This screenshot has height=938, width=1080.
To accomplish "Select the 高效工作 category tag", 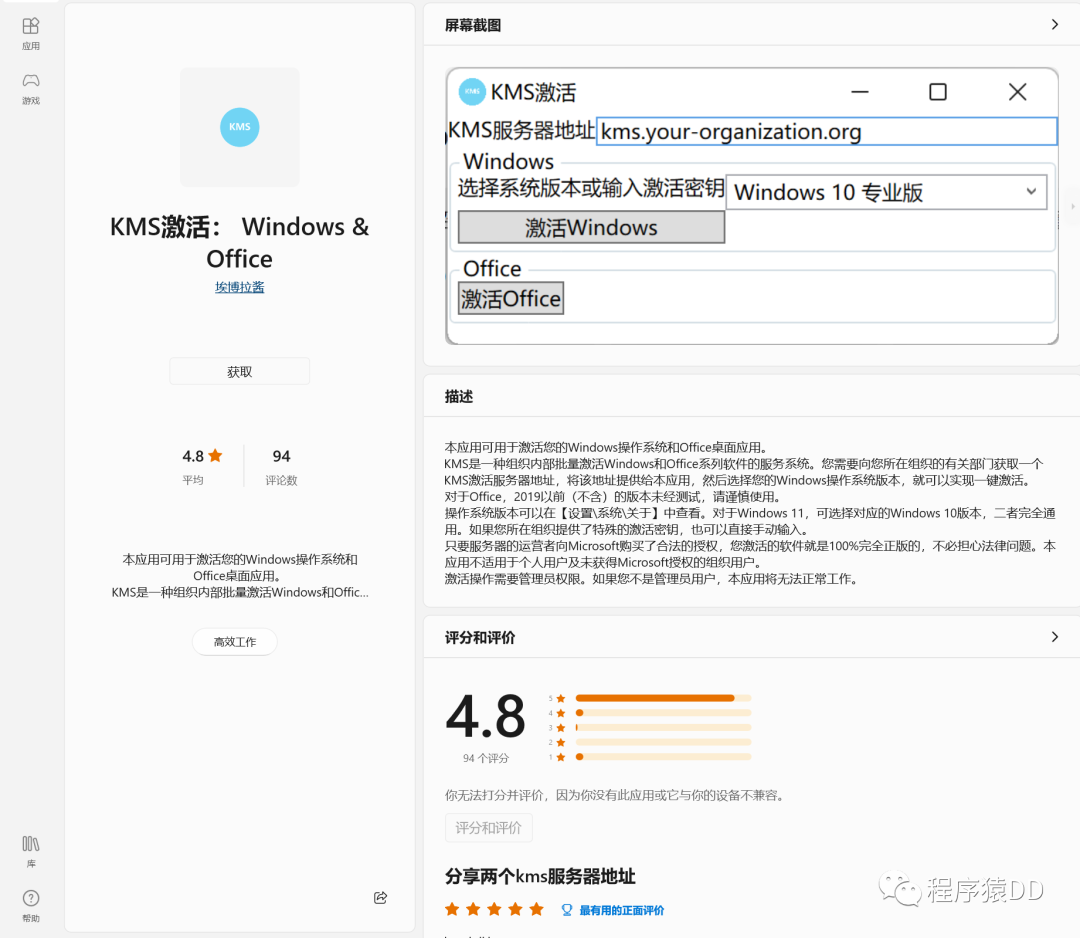I will tap(235, 642).
